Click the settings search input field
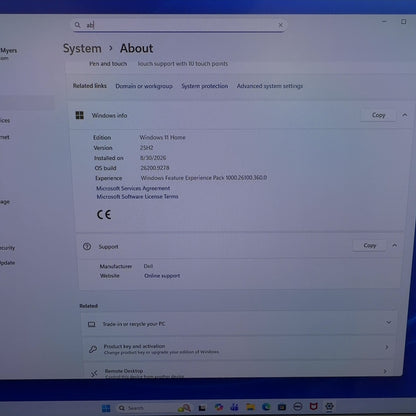Screen dimensions: 416x416 coord(180,25)
